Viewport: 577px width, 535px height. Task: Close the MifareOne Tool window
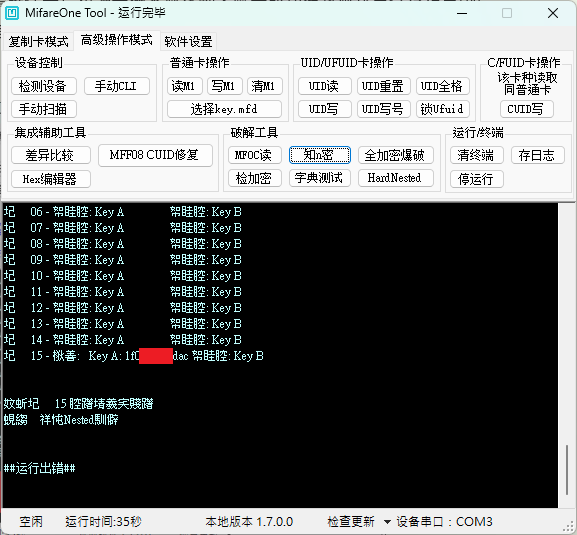coord(553,13)
